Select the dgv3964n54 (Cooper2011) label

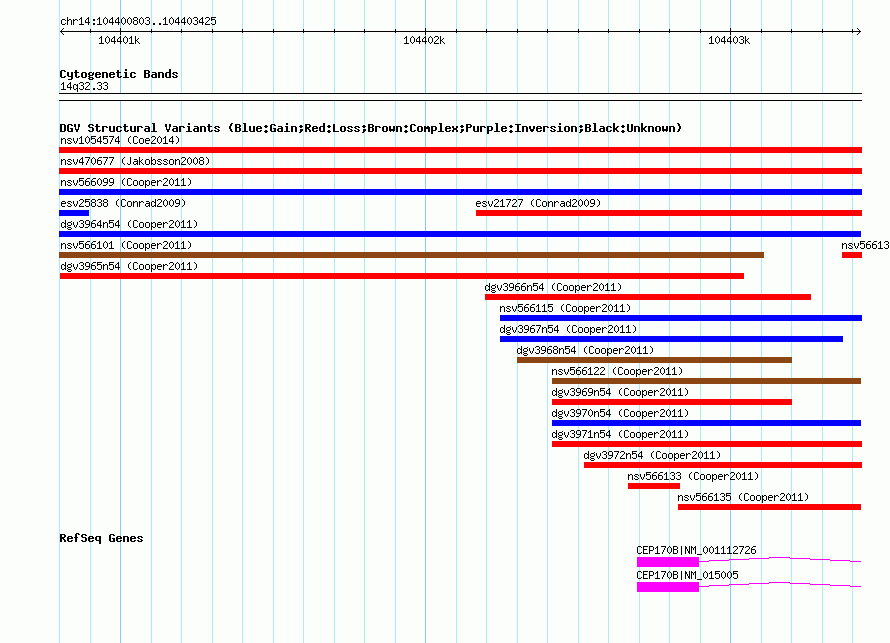129,224
